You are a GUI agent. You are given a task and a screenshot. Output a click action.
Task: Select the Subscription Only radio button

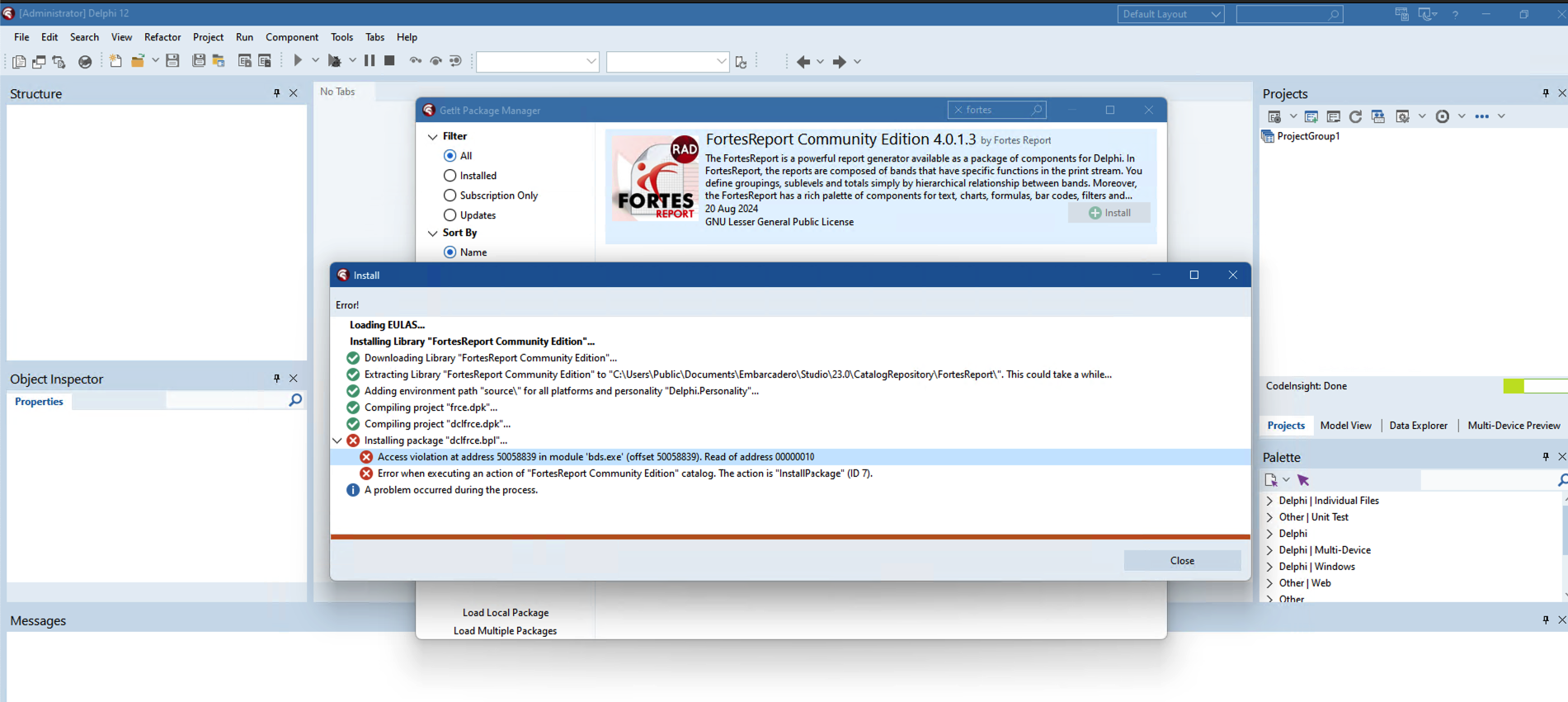click(450, 196)
